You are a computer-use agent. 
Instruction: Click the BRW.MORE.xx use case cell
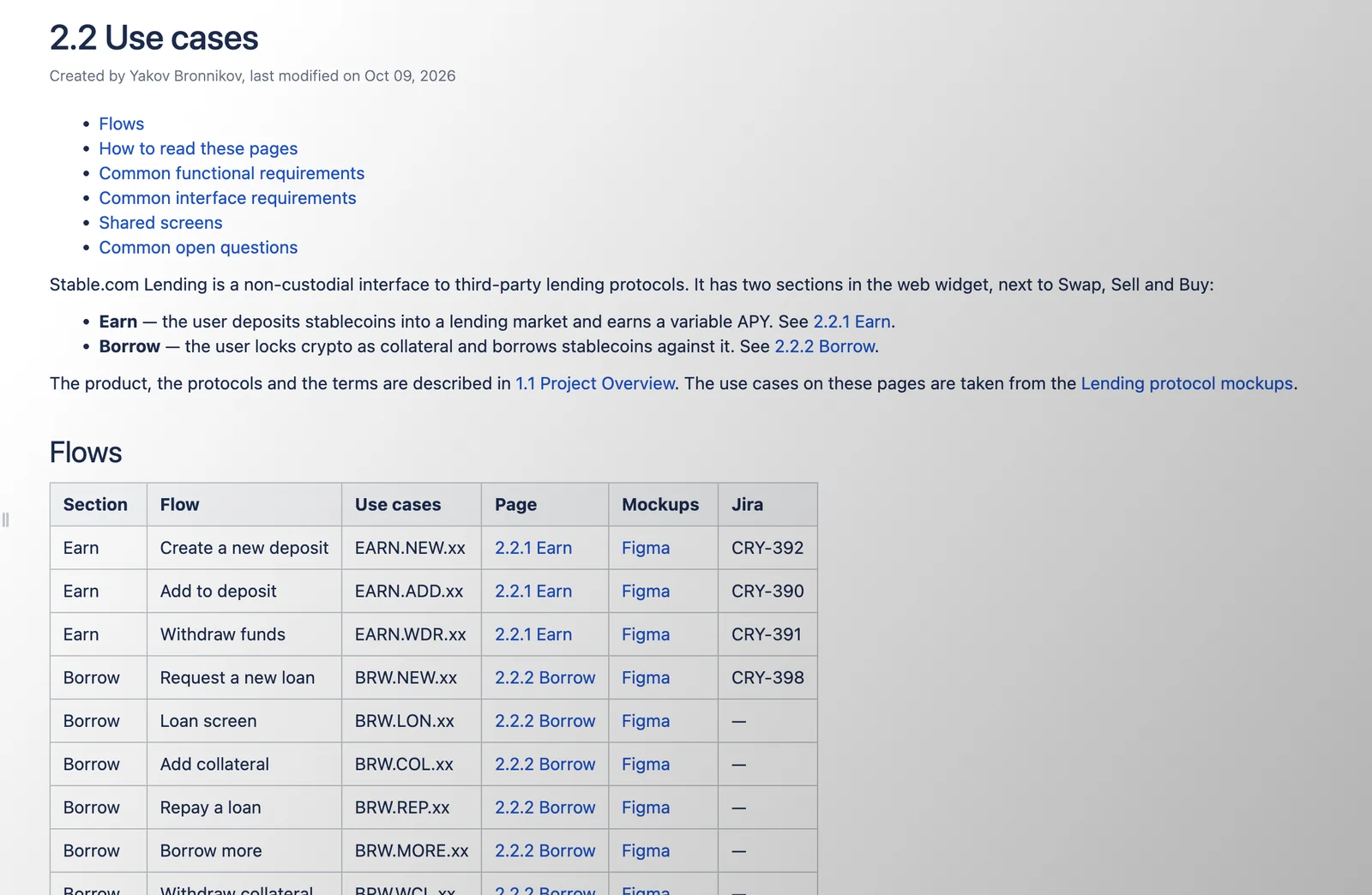(x=412, y=851)
